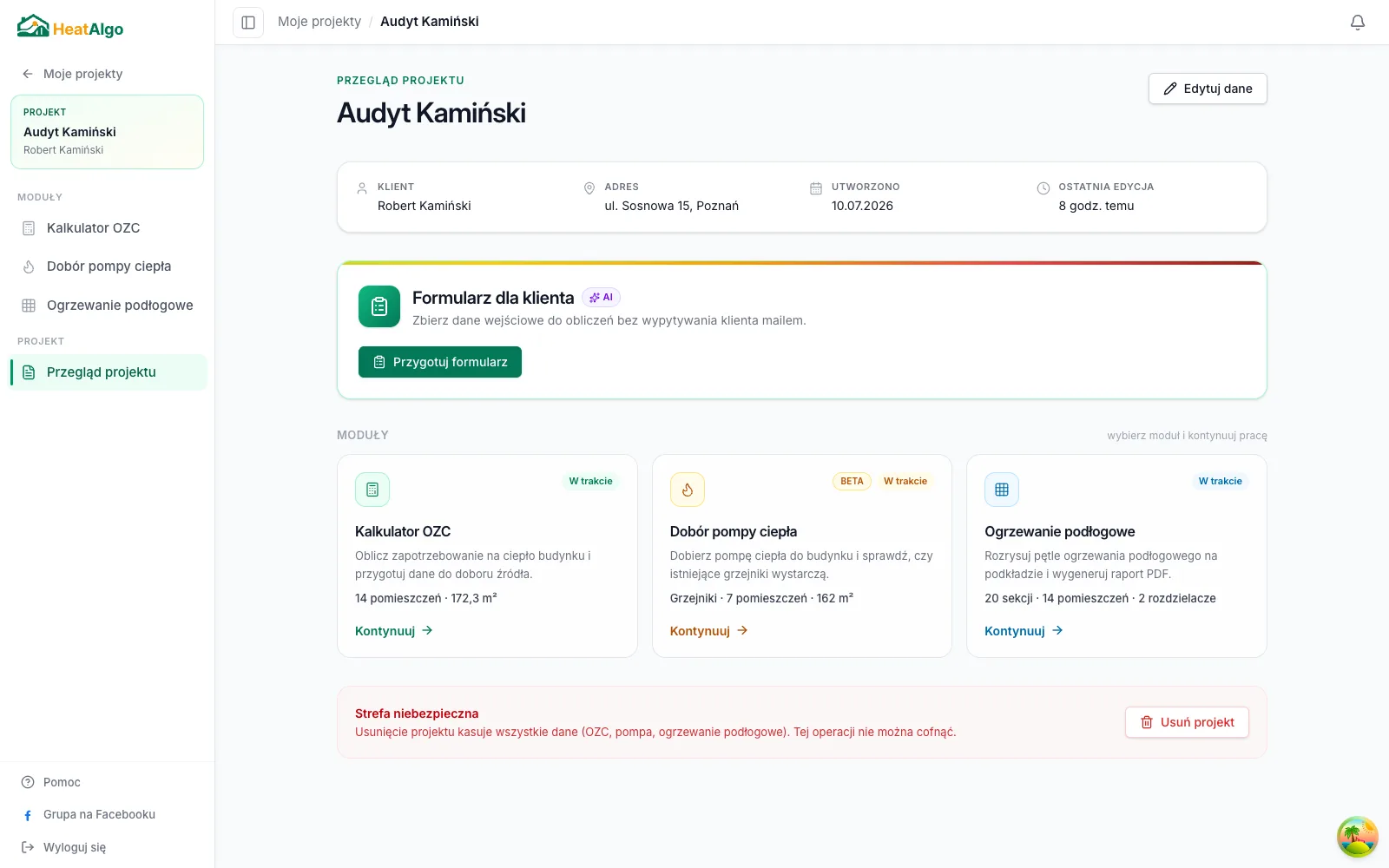Click the trash icon in Usuń projekt
Screen dimensions: 1389x868
[x=1147, y=722]
